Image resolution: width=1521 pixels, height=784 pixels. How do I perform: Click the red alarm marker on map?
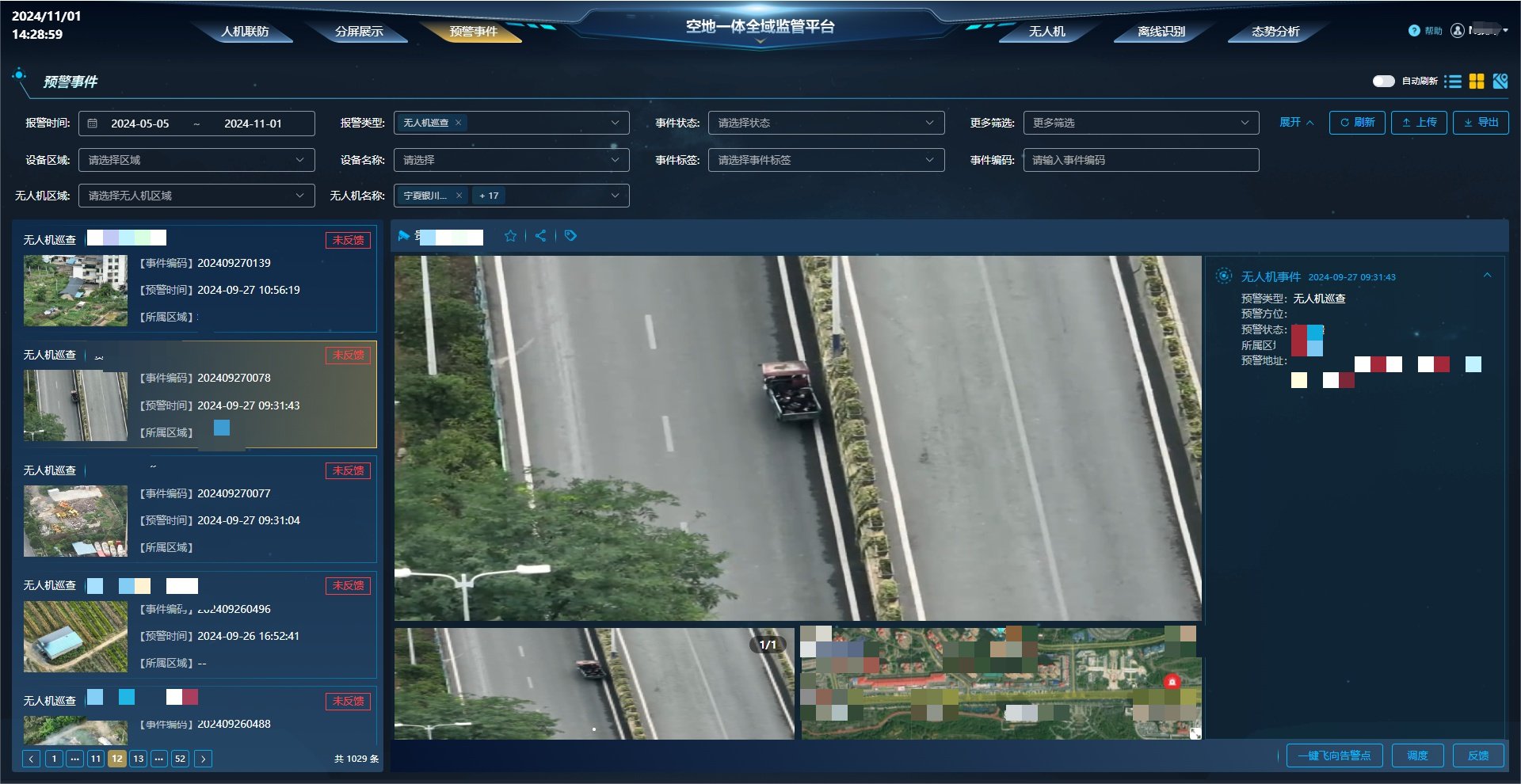pyautogui.click(x=1172, y=681)
